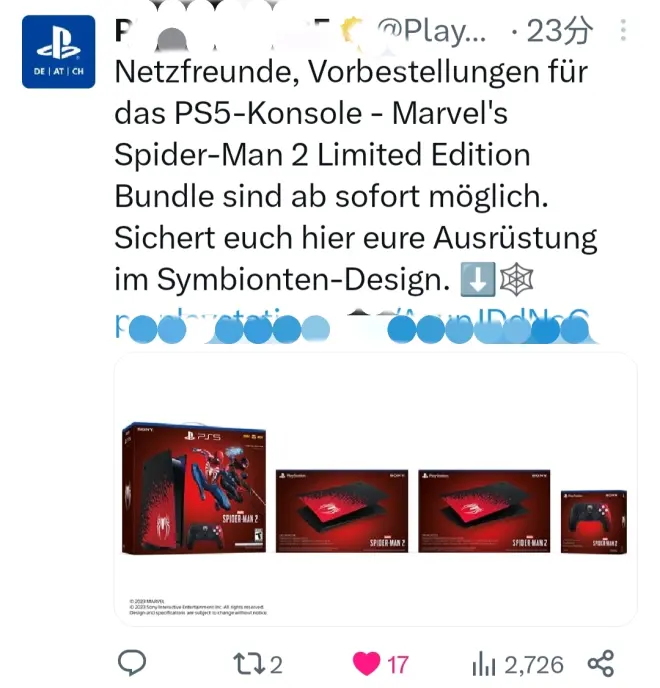Click the @Play... account handle

(x=432, y=31)
